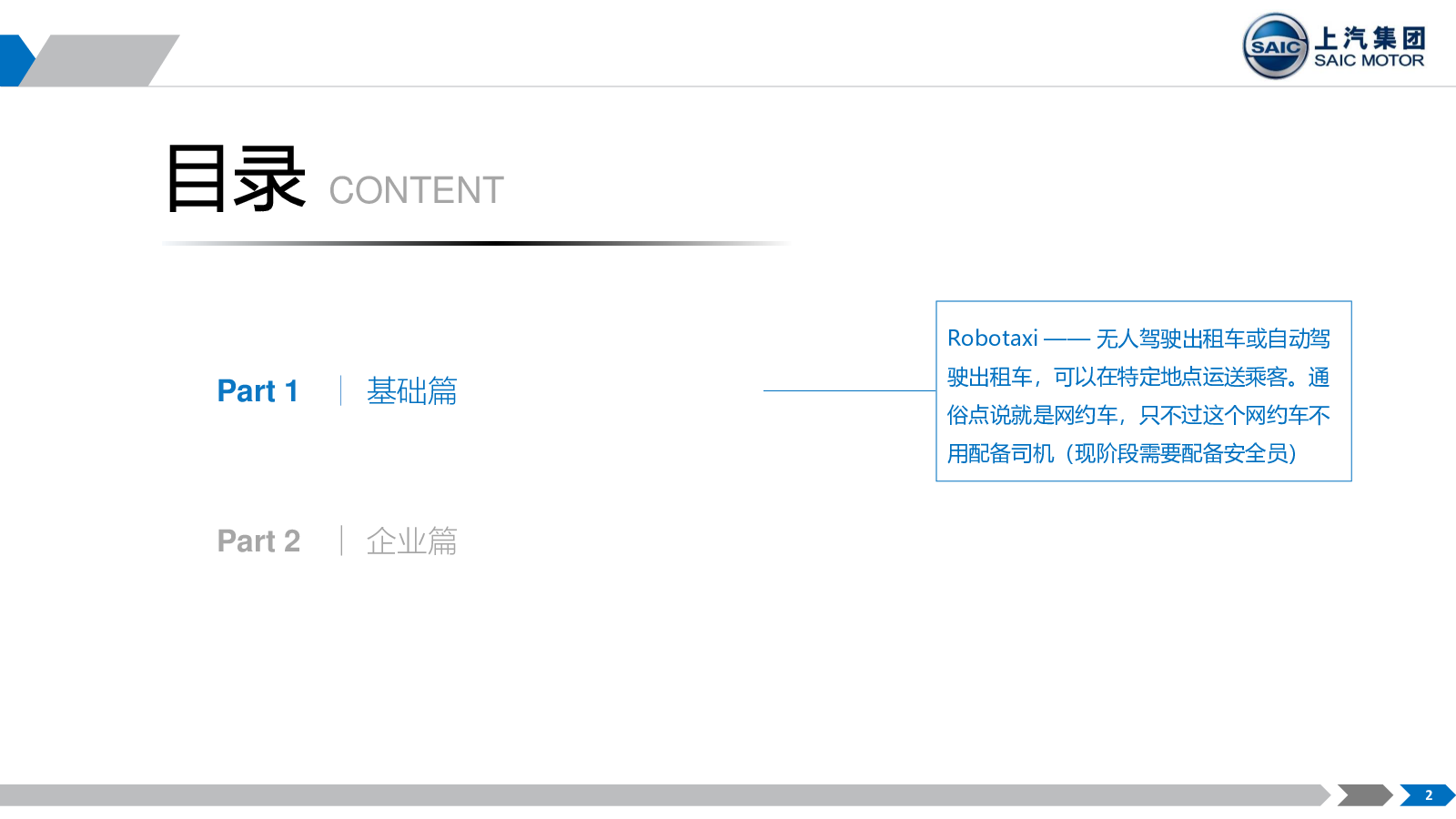Click the Part 1 label

point(258,390)
